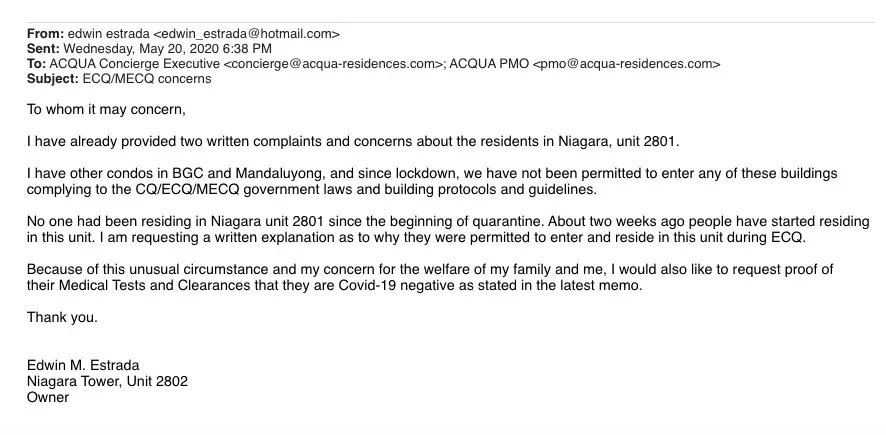
Task: Click the paragraph mentioning BGC and Mandaluyong condos
Action: point(432,181)
